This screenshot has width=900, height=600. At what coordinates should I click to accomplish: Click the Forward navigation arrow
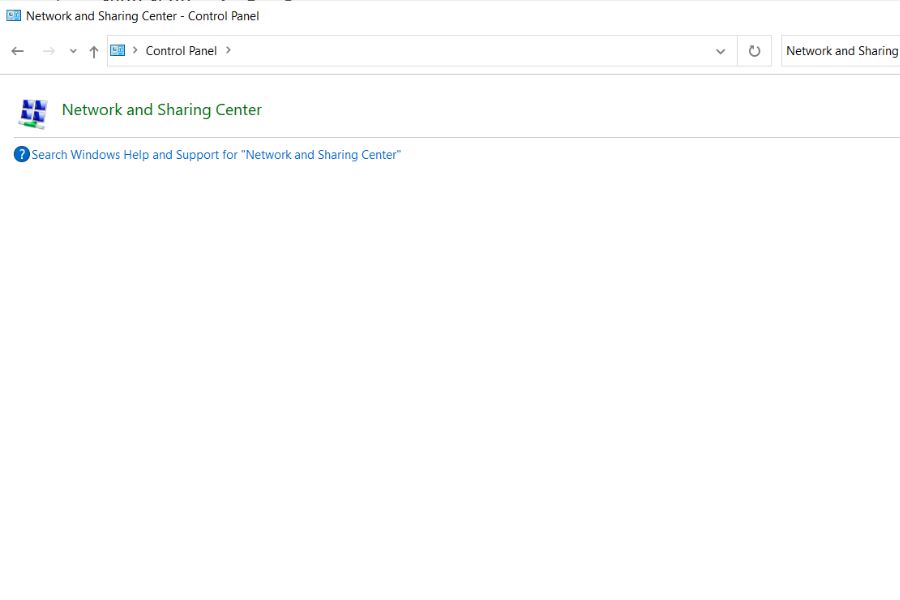point(48,51)
